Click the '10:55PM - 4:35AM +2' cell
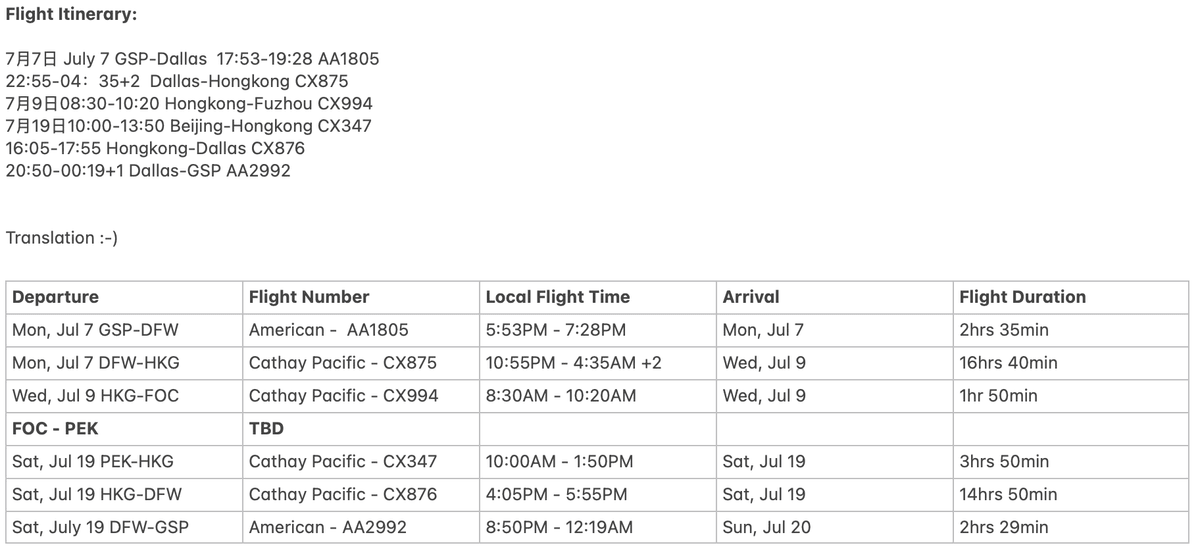1200x553 pixels. point(574,363)
